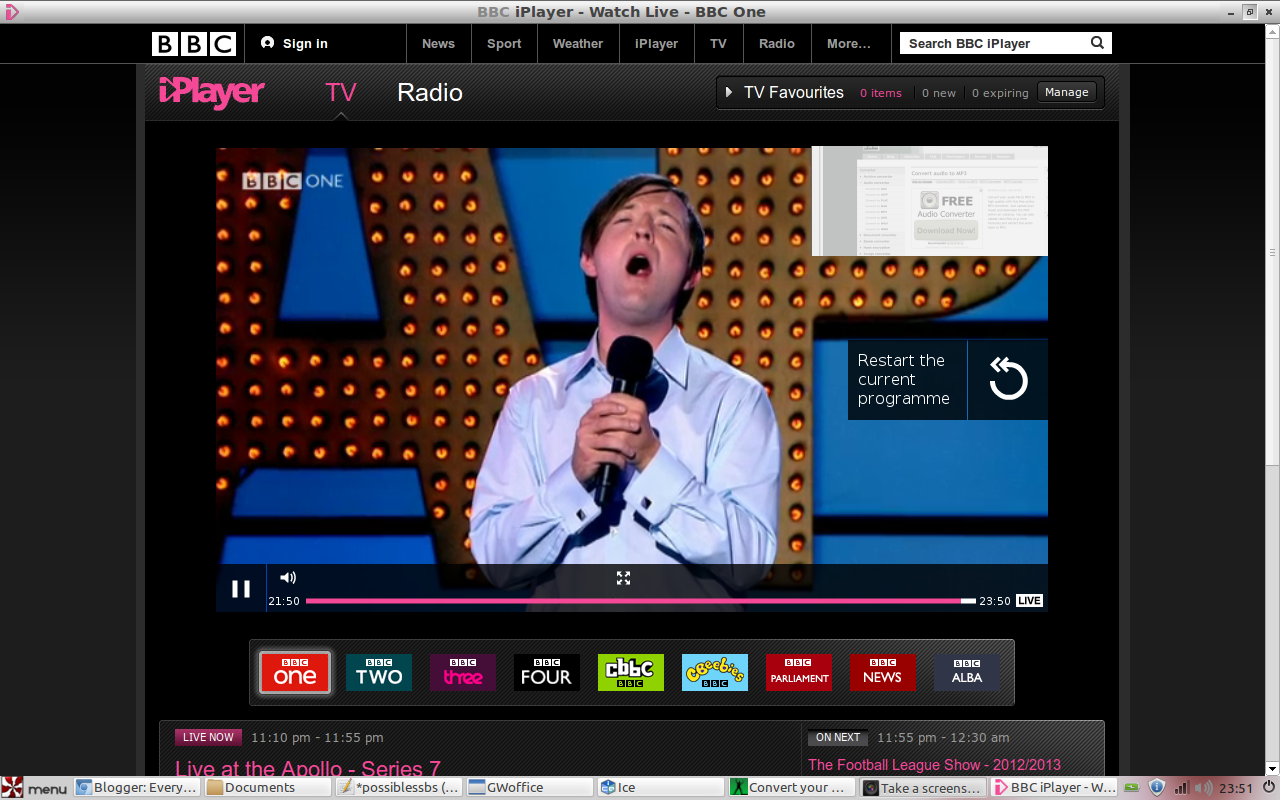The height and width of the screenshot is (800, 1280).
Task: Switch to Documents taskbar window
Action: coord(267,788)
